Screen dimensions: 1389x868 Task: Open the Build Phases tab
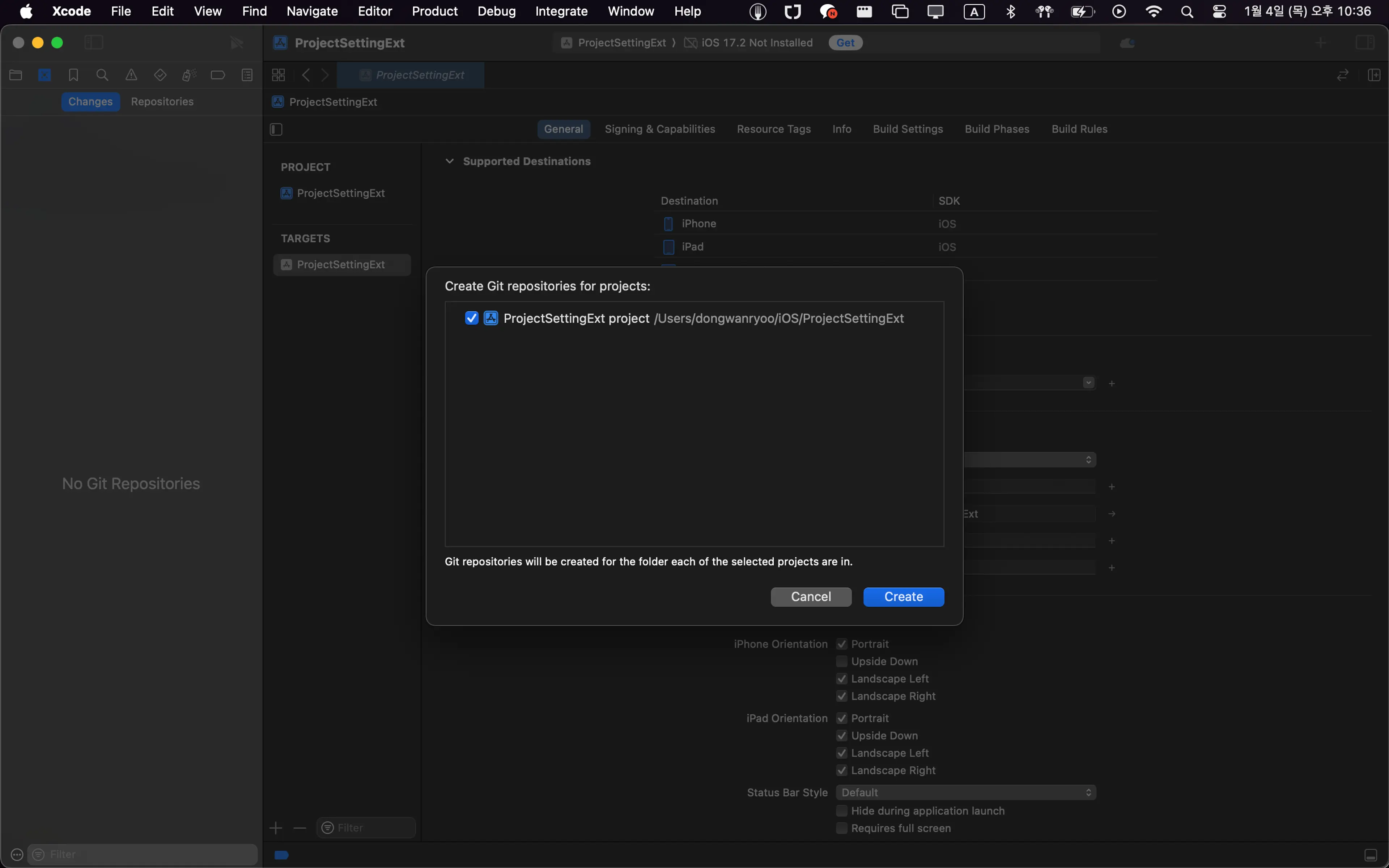(x=997, y=129)
